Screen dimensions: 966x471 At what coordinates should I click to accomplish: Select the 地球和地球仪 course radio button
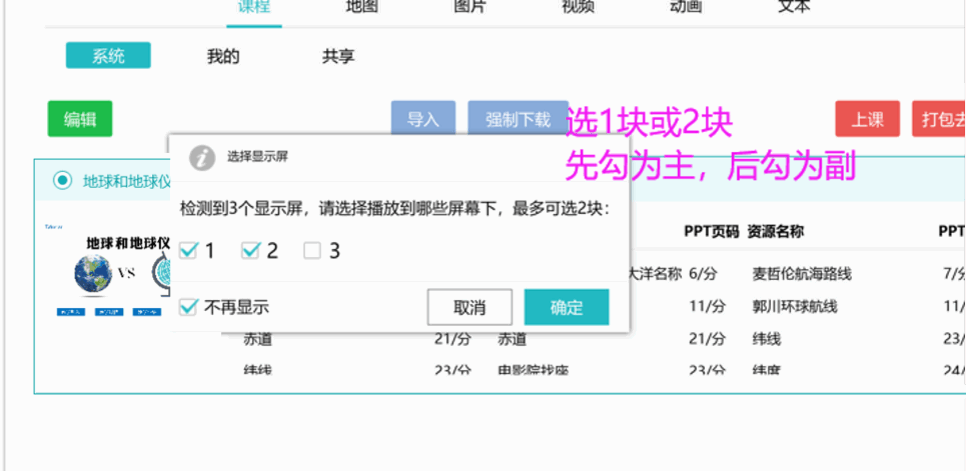[63, 181]
